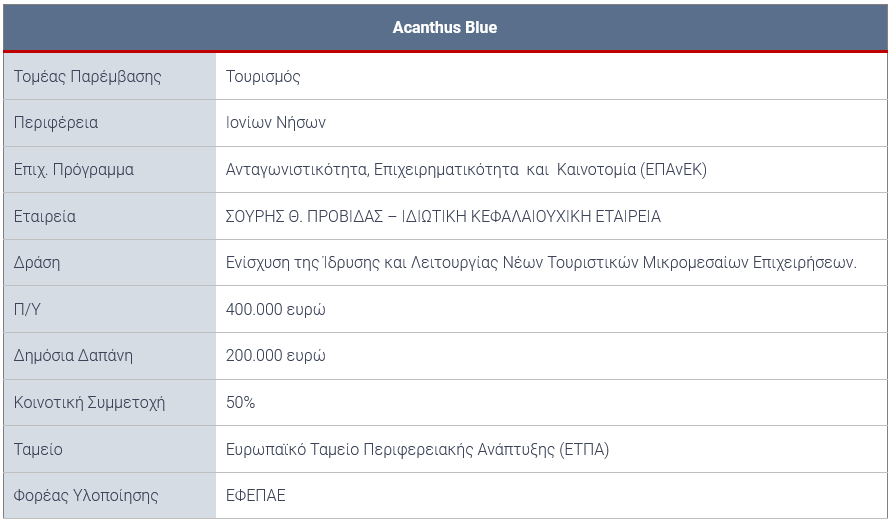Viewport: 890px width, 521px height.
Task: Click the 200.000 ευρώ value
Action: tap(275, 356)
